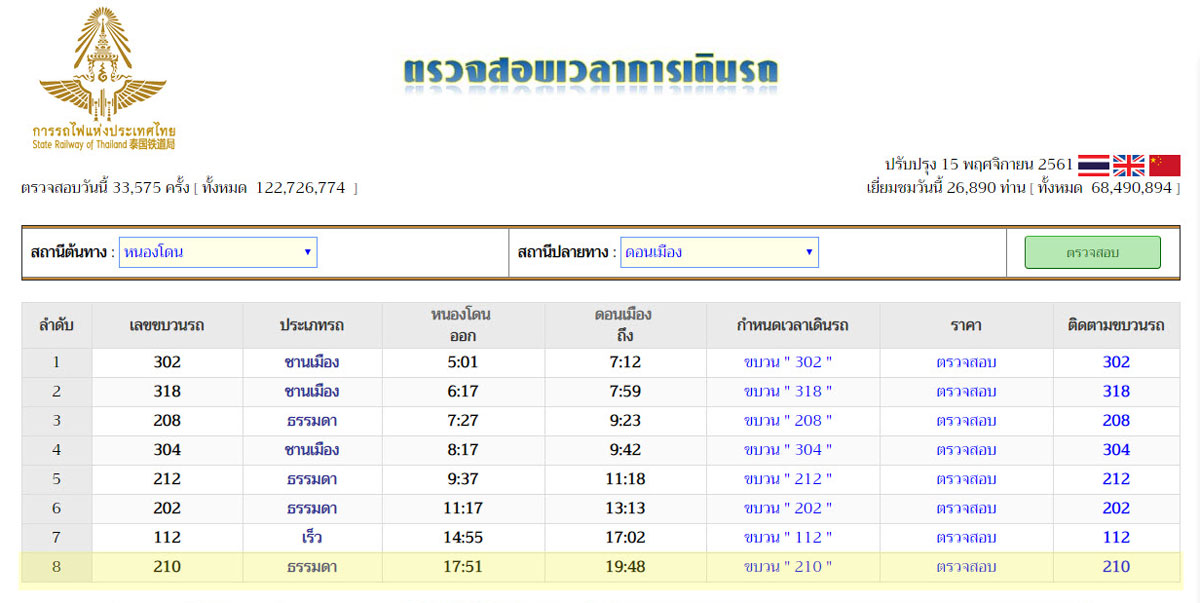Track train 208 in tracking column
Image resolution: width=1200 pixels, height=603 pixels.
(x=1116, y=420)
